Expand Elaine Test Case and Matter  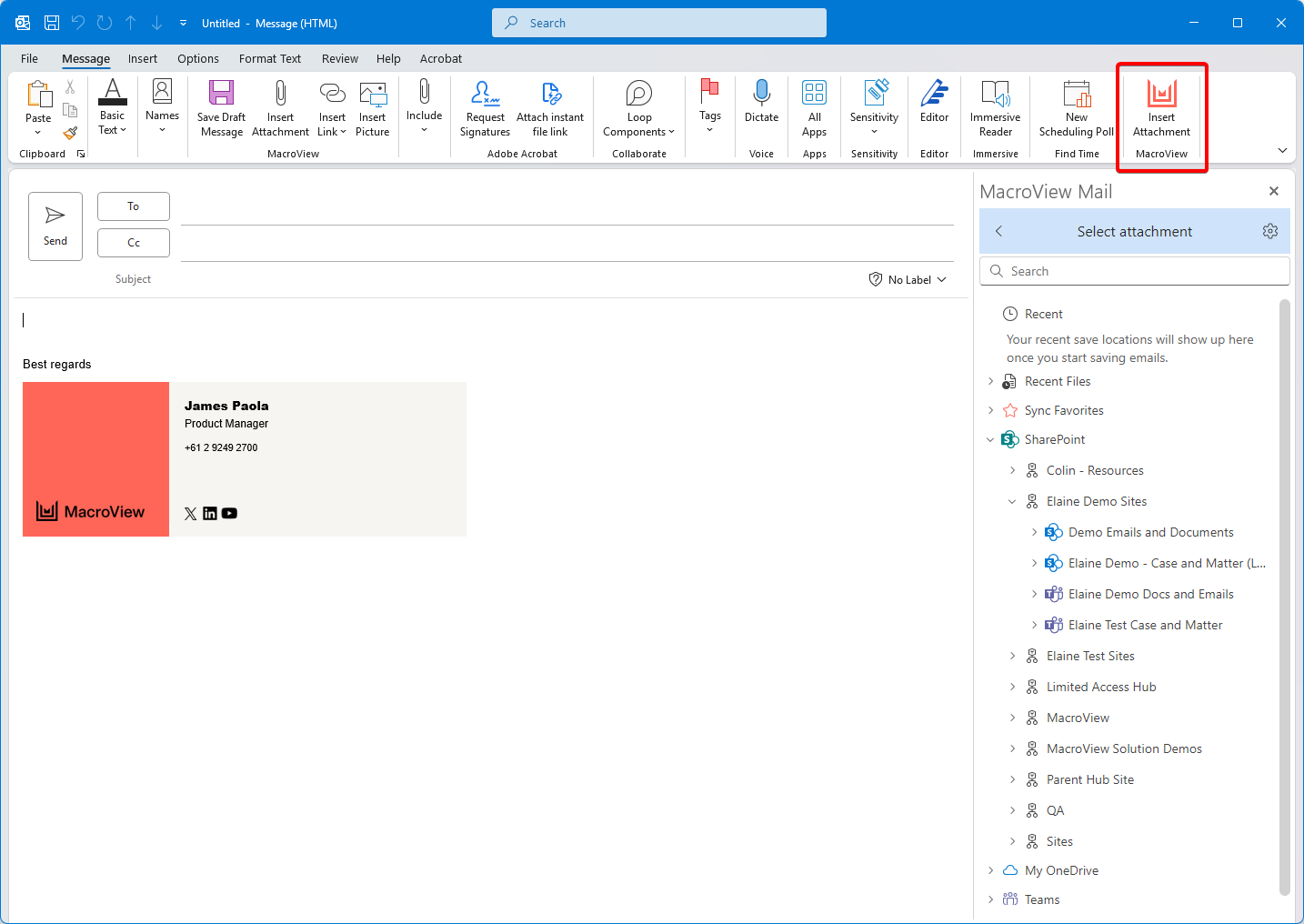pos(1035,625)
